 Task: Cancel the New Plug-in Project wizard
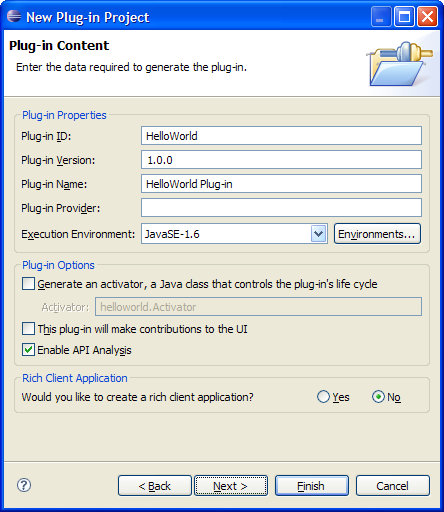393,486
